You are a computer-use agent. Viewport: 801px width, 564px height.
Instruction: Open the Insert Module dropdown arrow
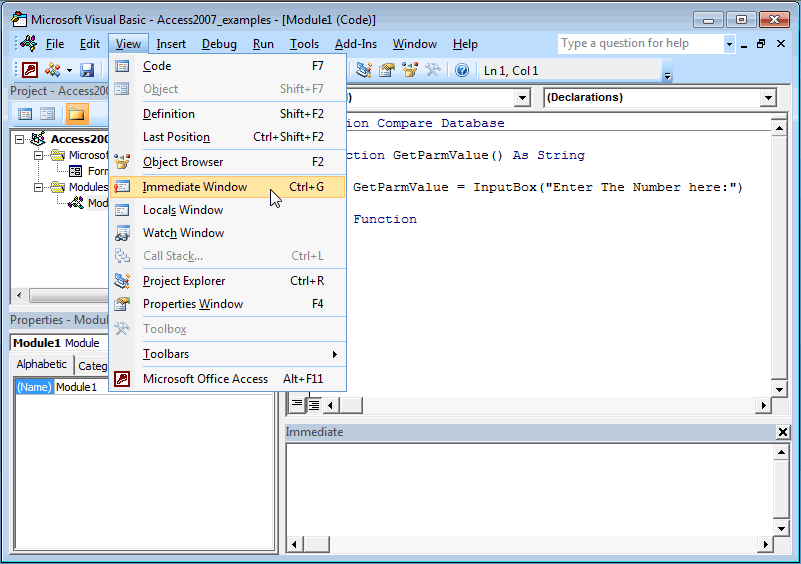[69, 70]
